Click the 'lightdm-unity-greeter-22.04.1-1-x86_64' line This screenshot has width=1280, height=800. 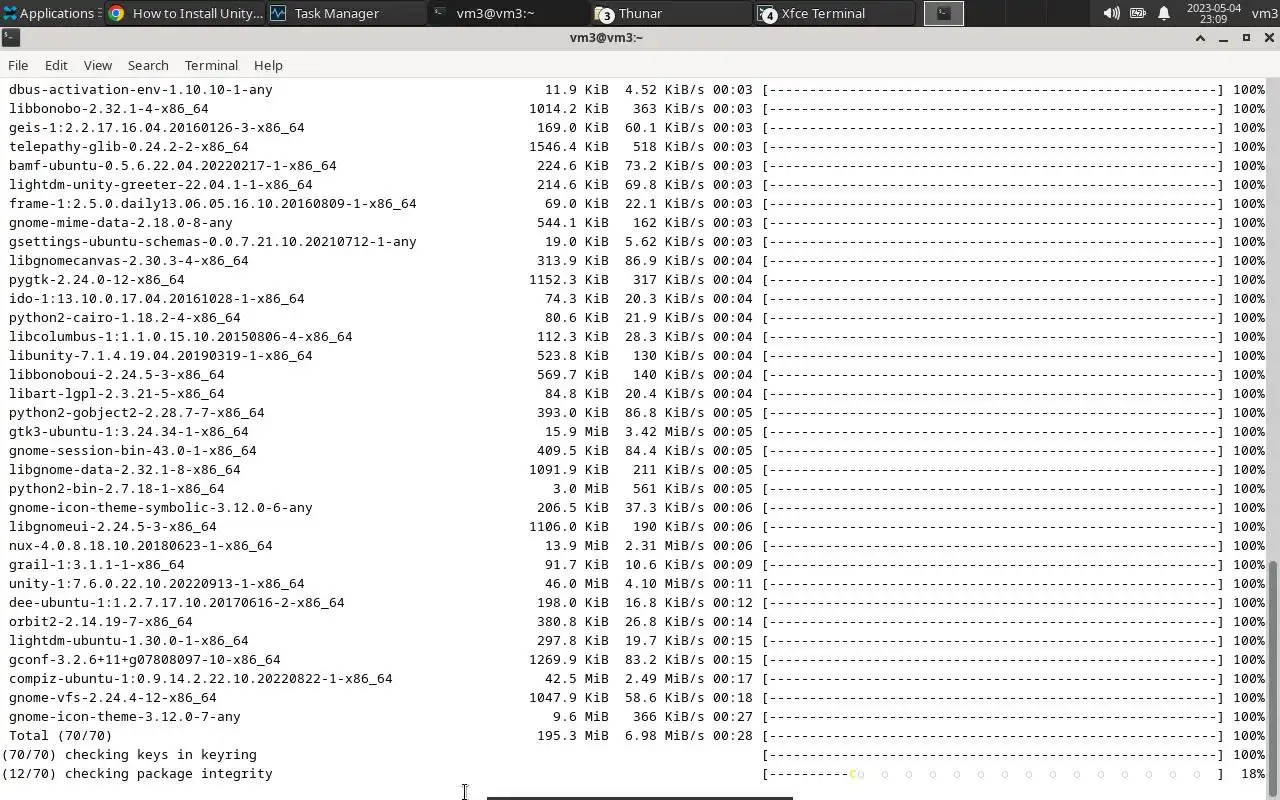pyautogui.click(x=161, y=185)
